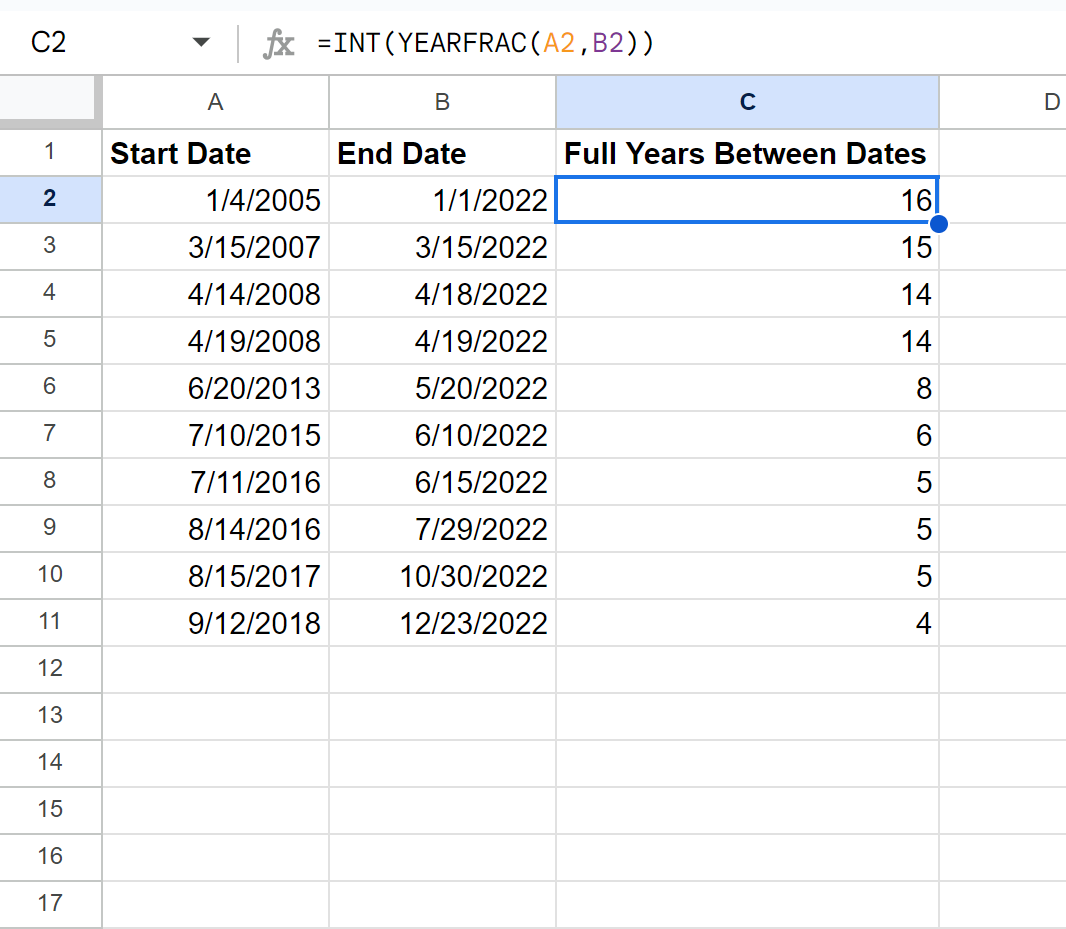
Task: Select cell with end date 4/18/2022
Action: tap(443, 294)
